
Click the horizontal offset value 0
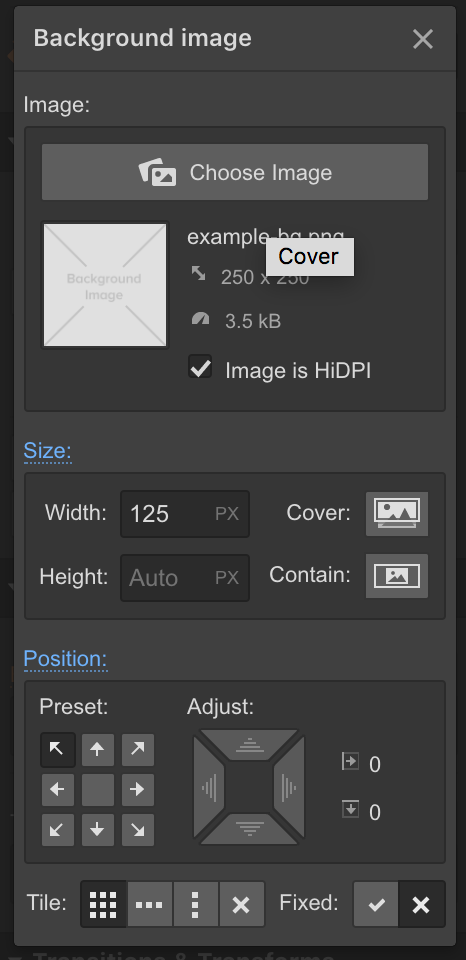pyautogui.click(x=375, y=765)
